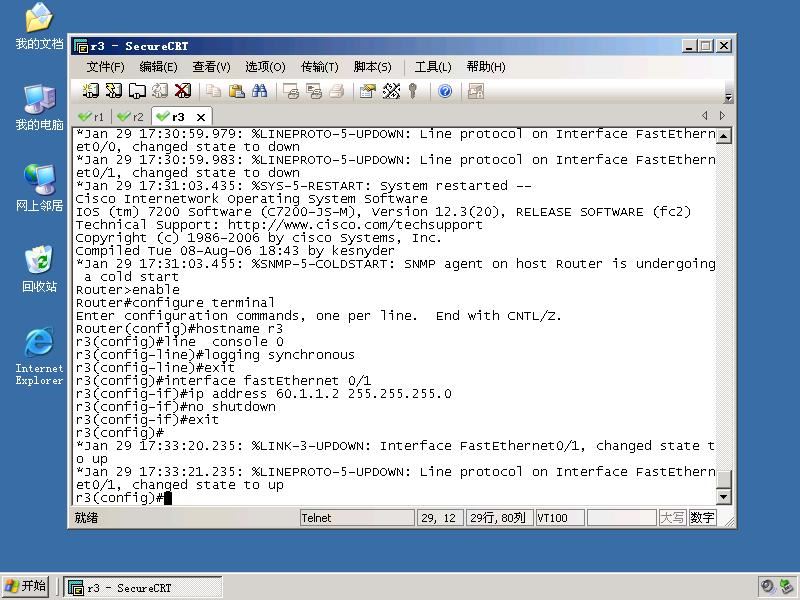Click the VT100 status bar field
Screen dimensions: 800x600
(560, 518)
